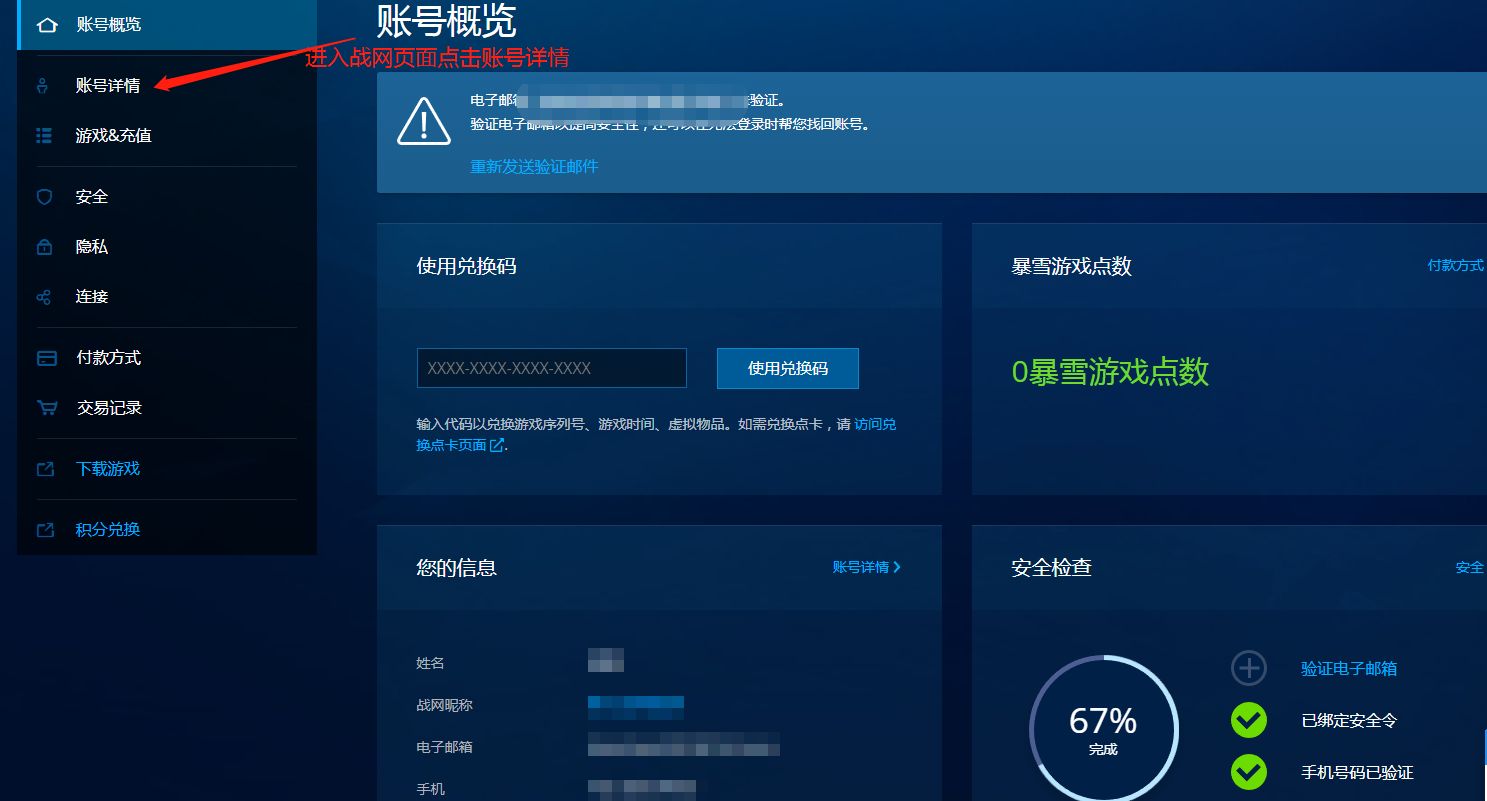Click the 安全 link in 安全检查 card
Image resolution: width=1487 pixels, height=801 pixels.
1470,568
